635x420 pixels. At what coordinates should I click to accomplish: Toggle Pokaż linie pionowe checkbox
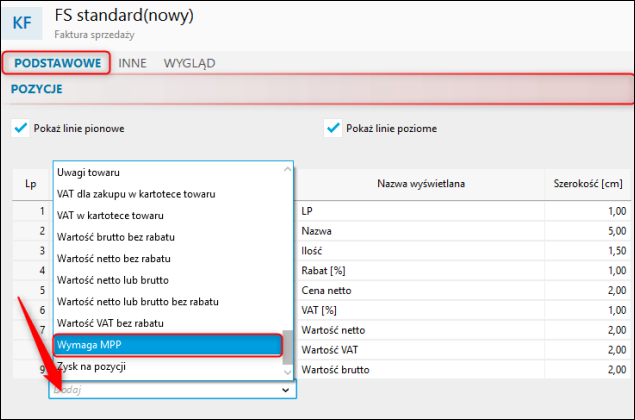(20, 128)
